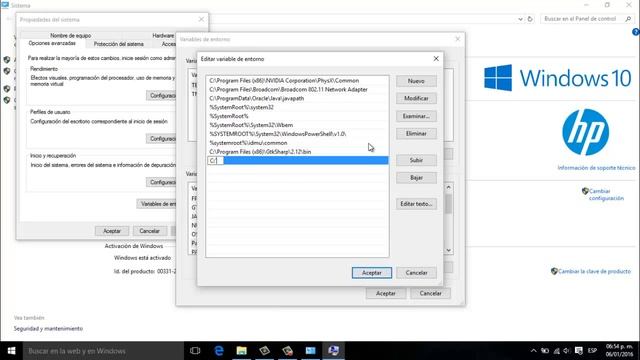This screenshot has width=640, height=360.
Task: Refresh the Control Panel address bar
Action: coord(530,19)
